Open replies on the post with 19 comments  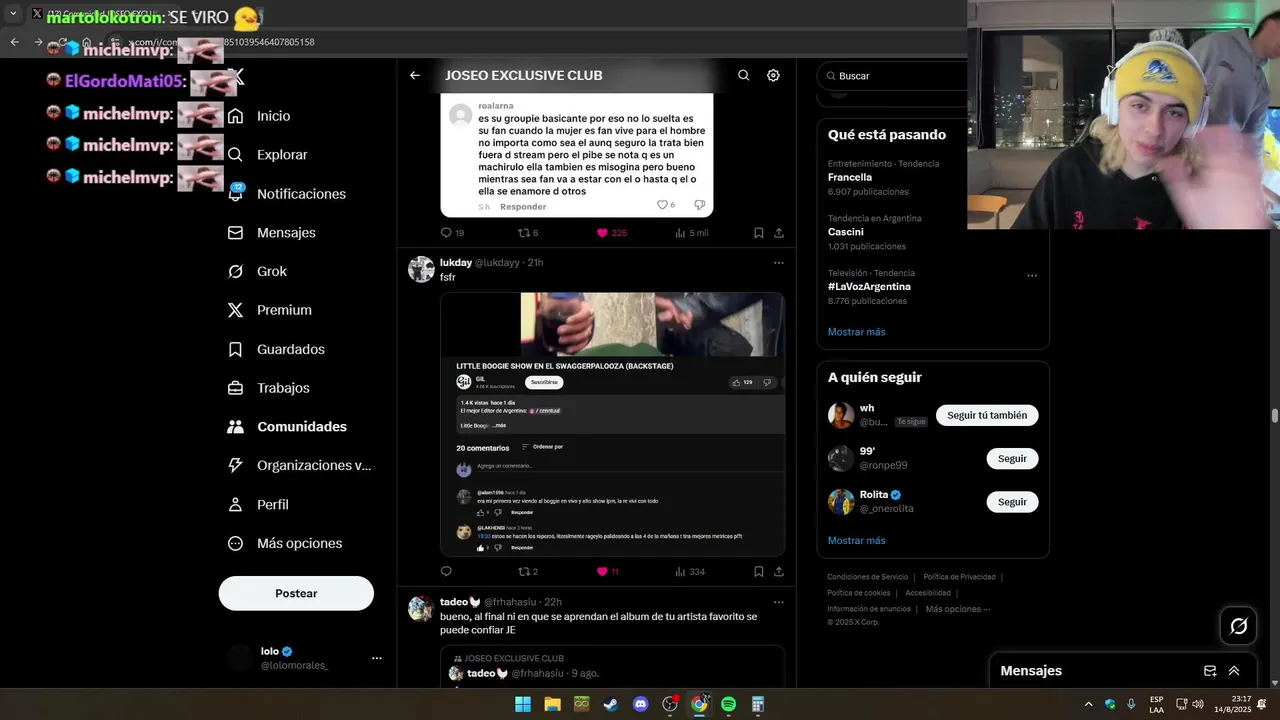click(452, 233)
